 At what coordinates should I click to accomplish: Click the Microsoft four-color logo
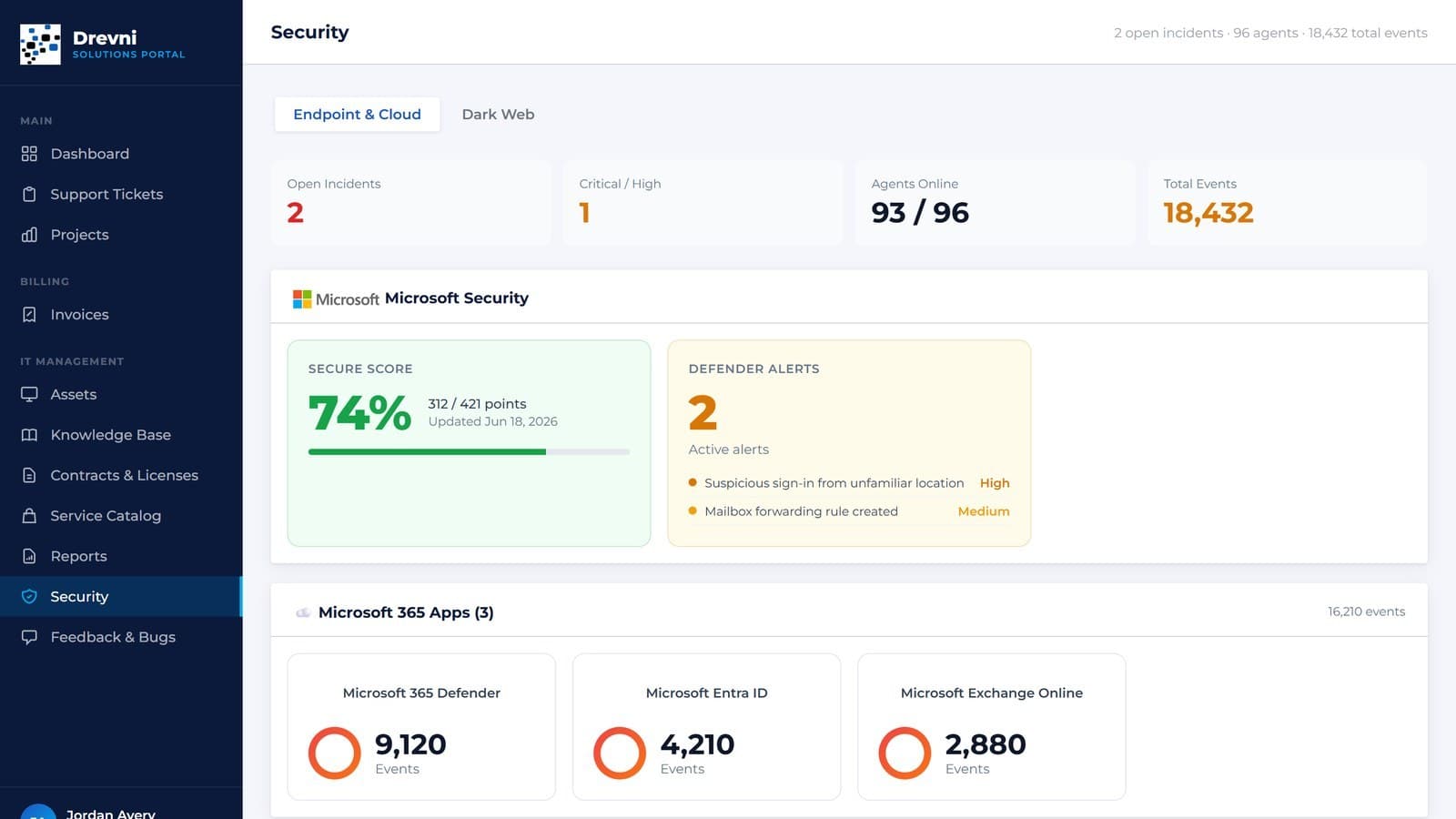(302, 298)
